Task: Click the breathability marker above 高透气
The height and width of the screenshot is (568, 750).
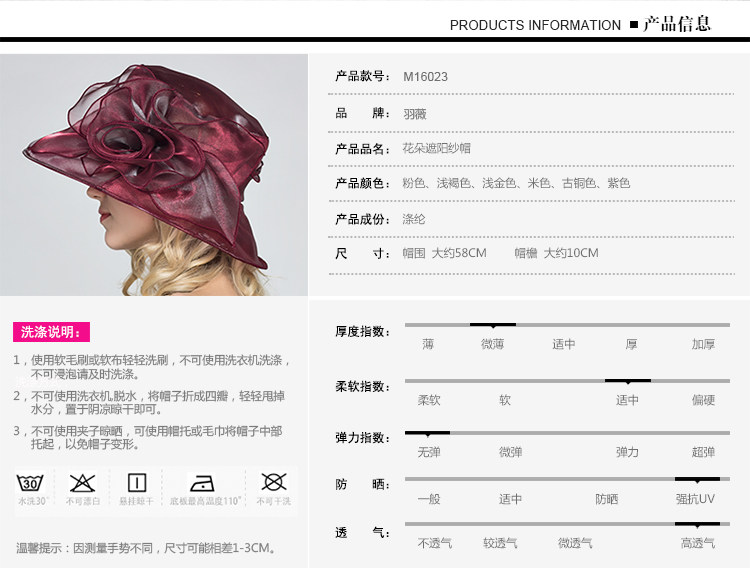Action: pyautogui.click(x=697, y=524)
